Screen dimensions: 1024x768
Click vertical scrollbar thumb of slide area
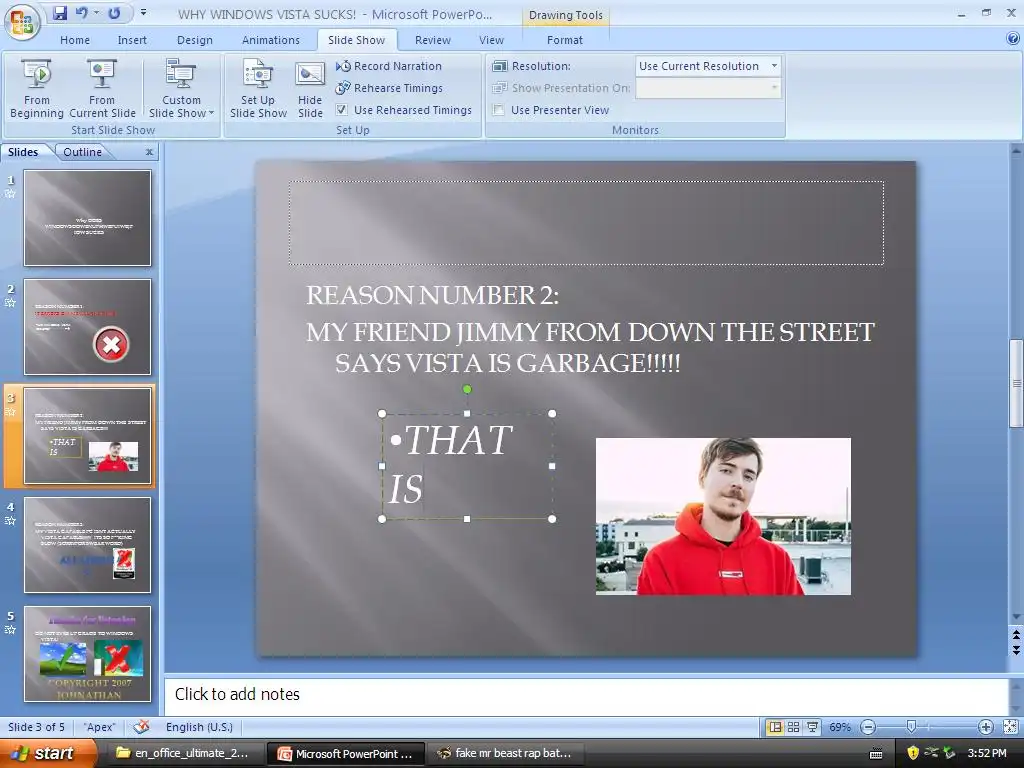1016,383
